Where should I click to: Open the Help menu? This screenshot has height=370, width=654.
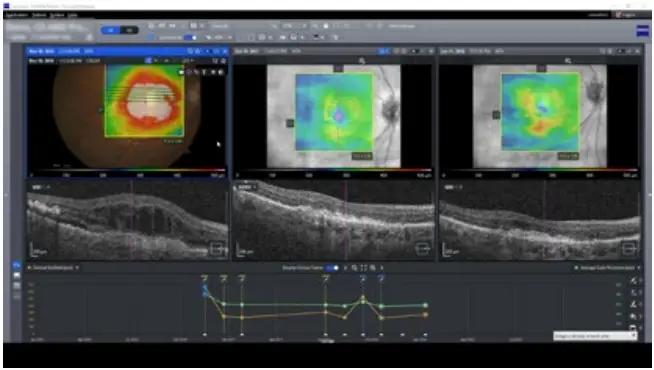73,15
